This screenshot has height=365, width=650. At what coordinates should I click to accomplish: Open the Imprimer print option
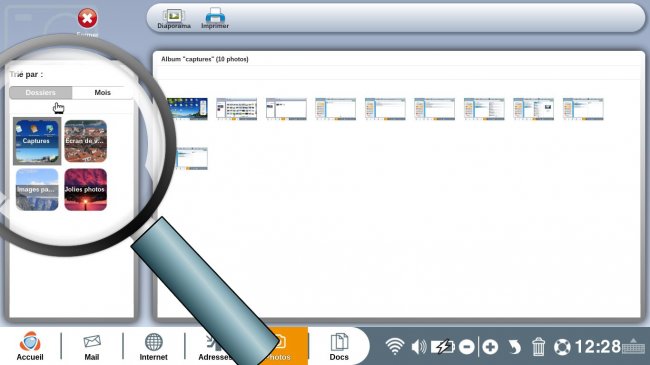215,19
